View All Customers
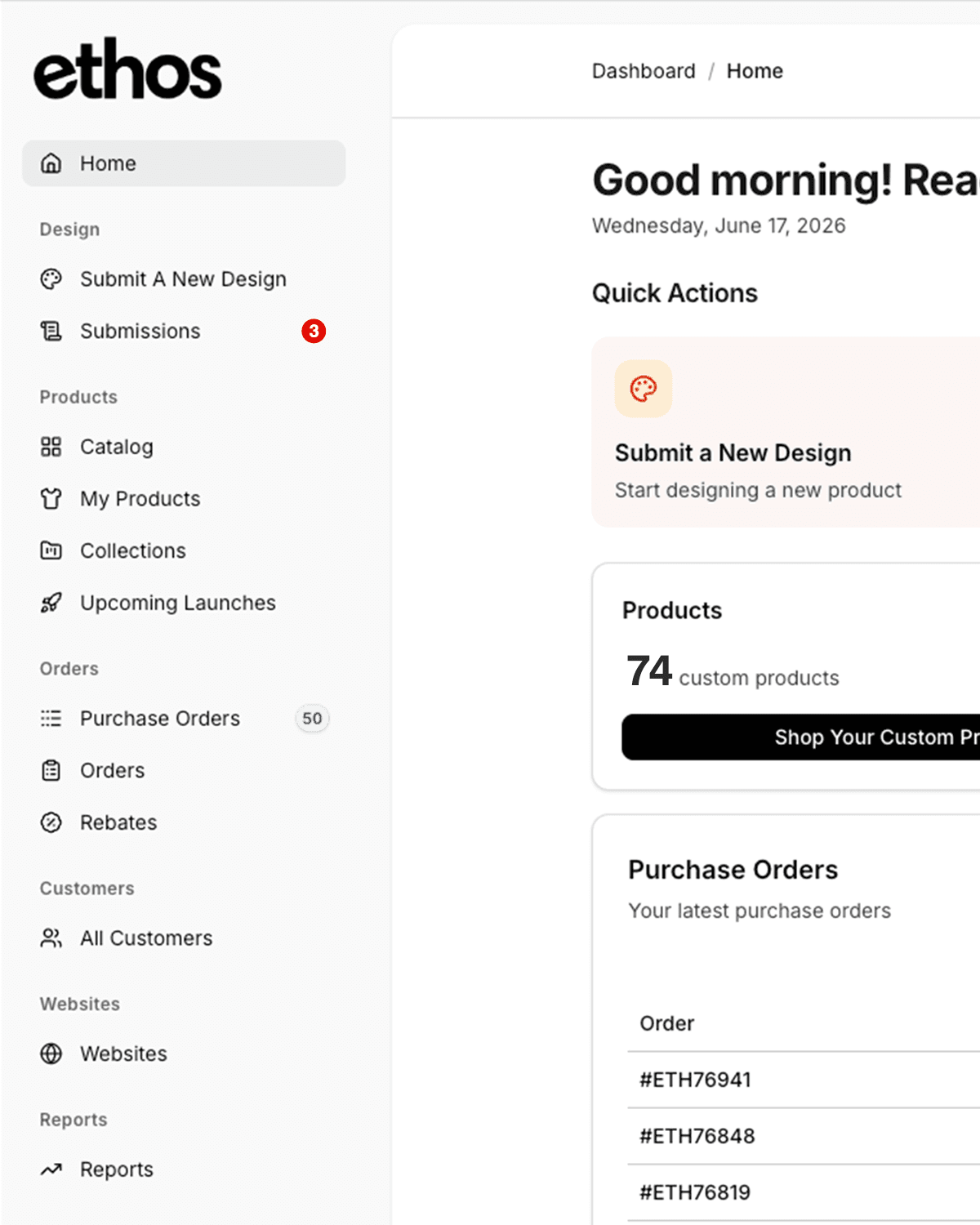Screen dimensions: 980x1225 pyautogui.click(x=184, y=938)
